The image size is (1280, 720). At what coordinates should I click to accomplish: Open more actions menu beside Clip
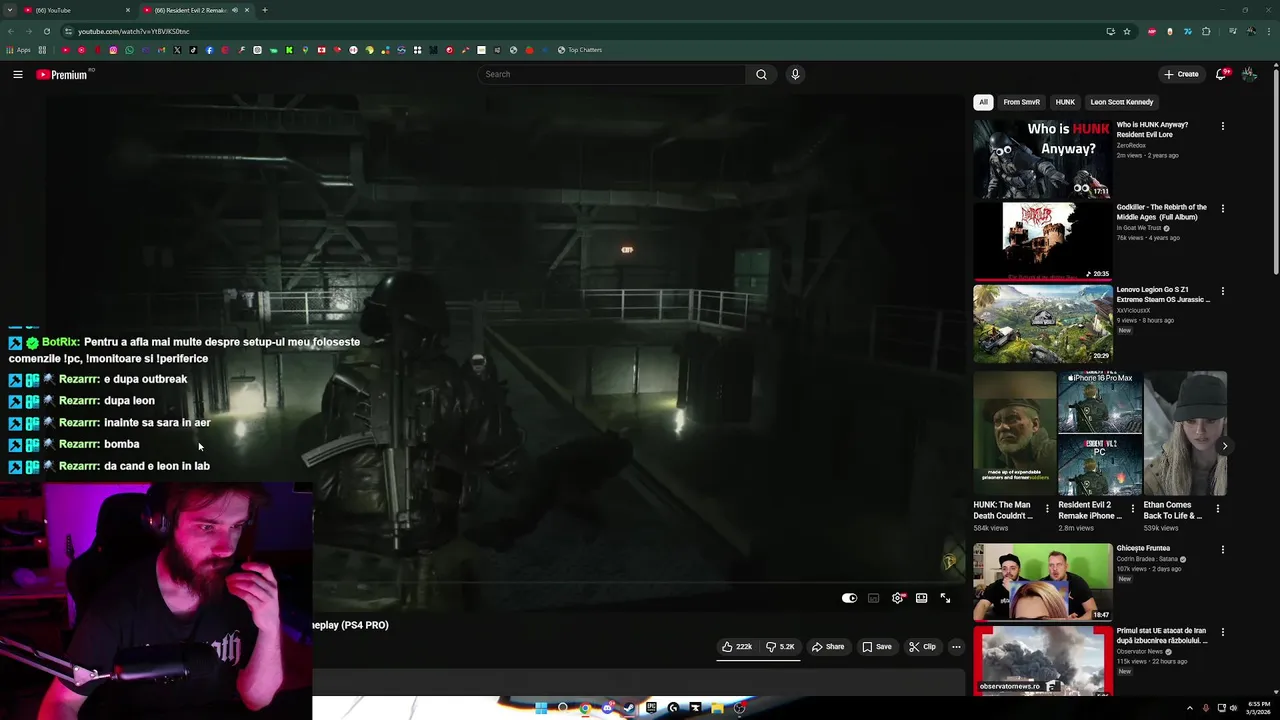[x=956, y=647]
